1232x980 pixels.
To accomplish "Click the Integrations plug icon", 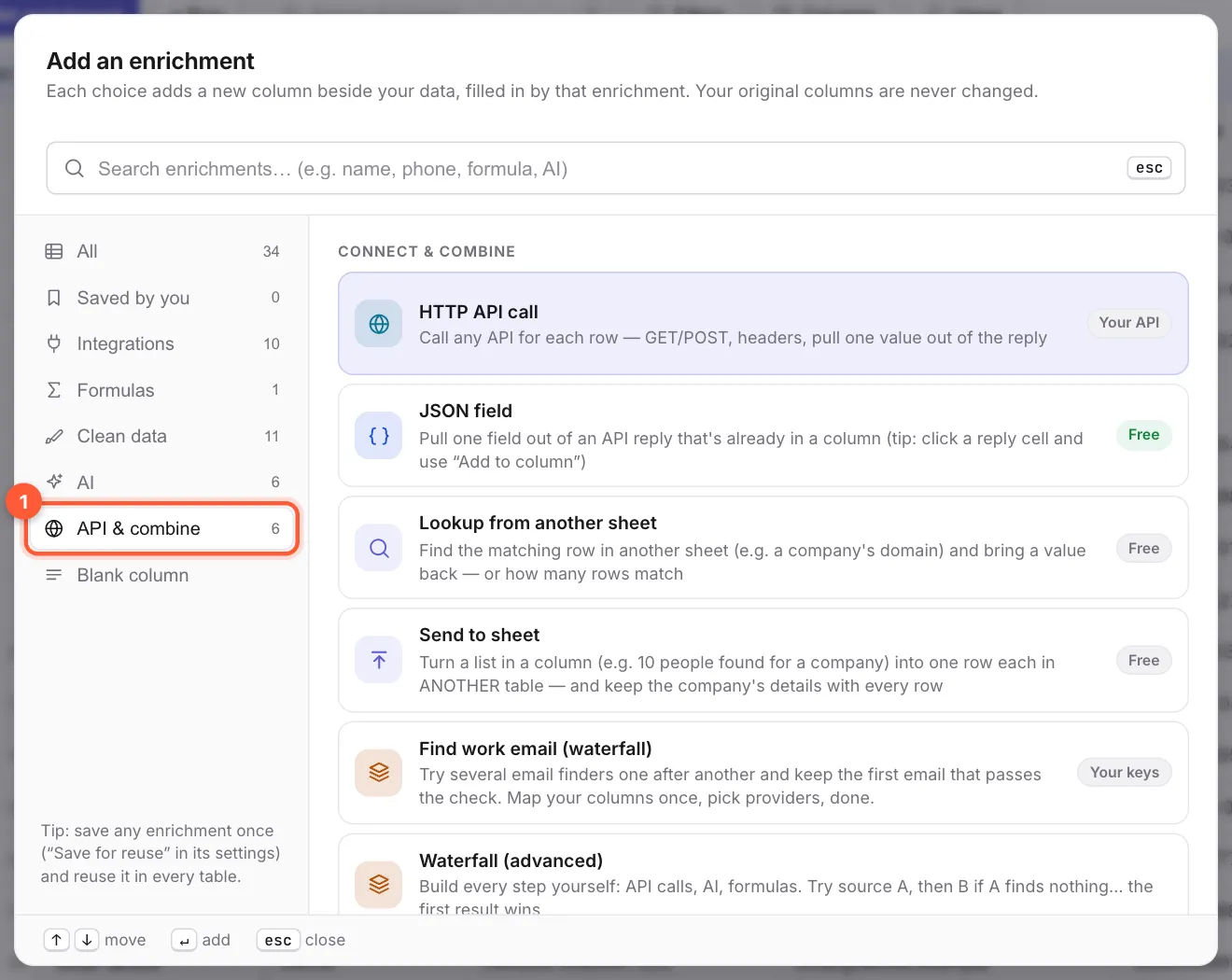I will pyautogui.click(x=54, y=343).
